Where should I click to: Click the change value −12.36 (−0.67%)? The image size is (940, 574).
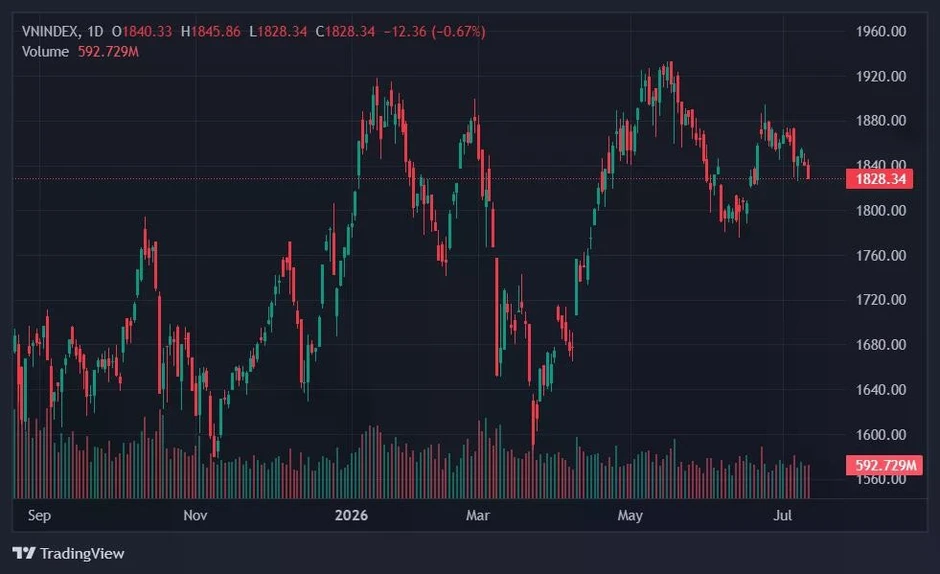(x=435, y=31)
